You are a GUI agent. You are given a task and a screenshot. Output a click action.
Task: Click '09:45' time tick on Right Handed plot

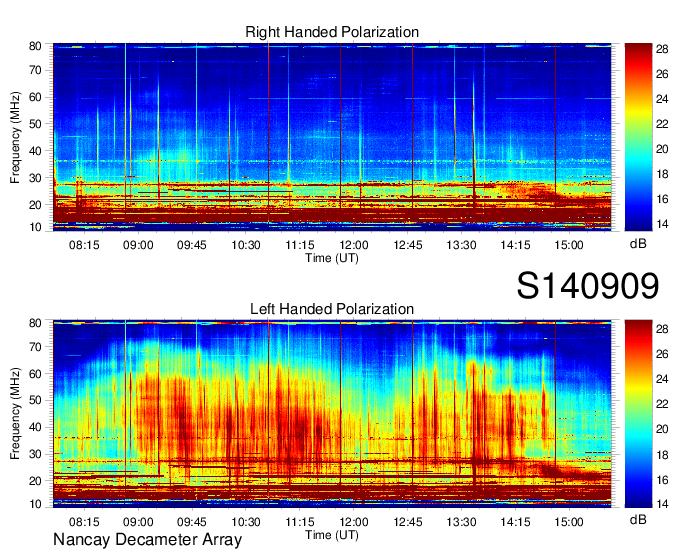(192, 245)
